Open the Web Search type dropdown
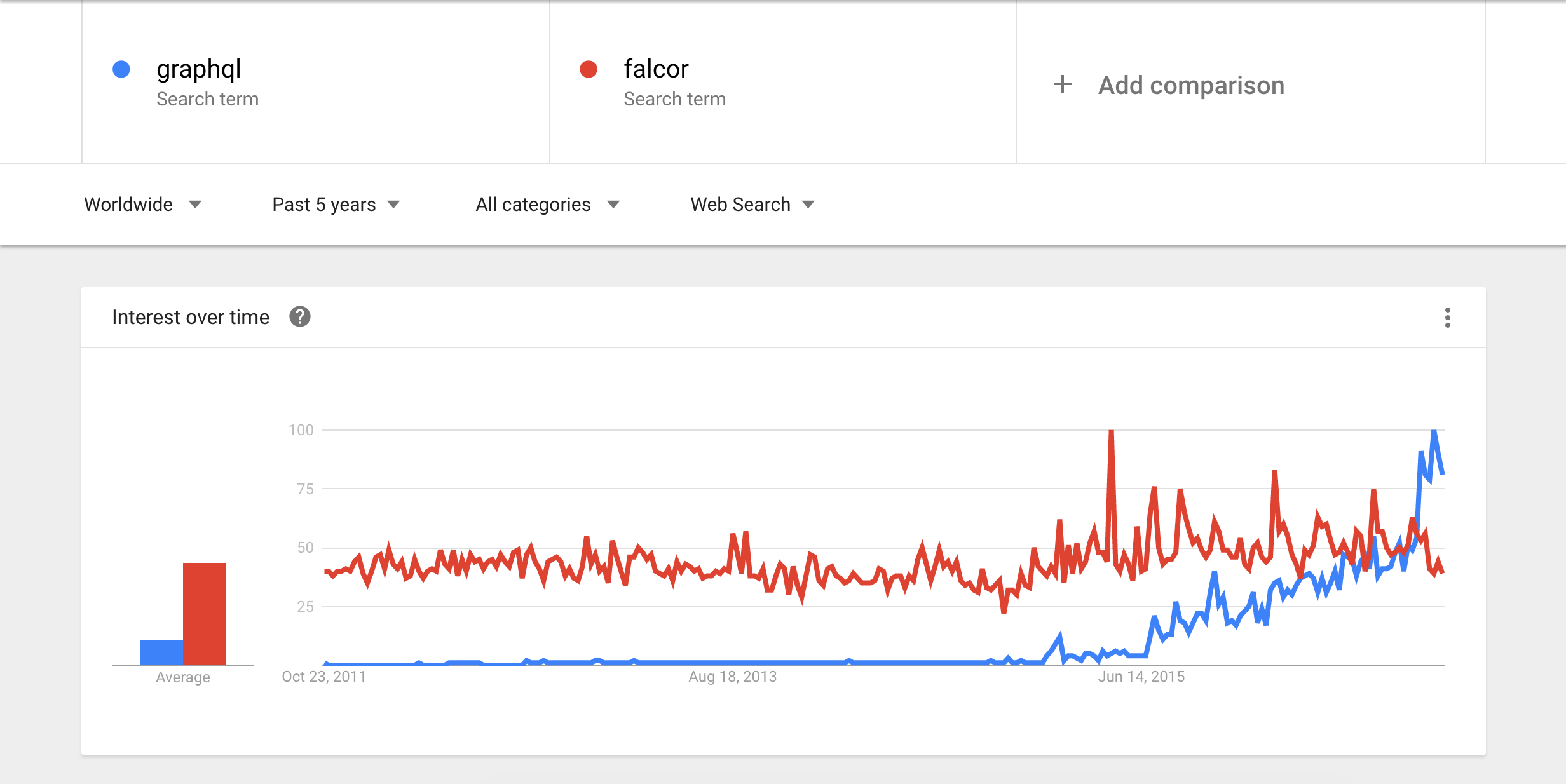 click(752, 205)
